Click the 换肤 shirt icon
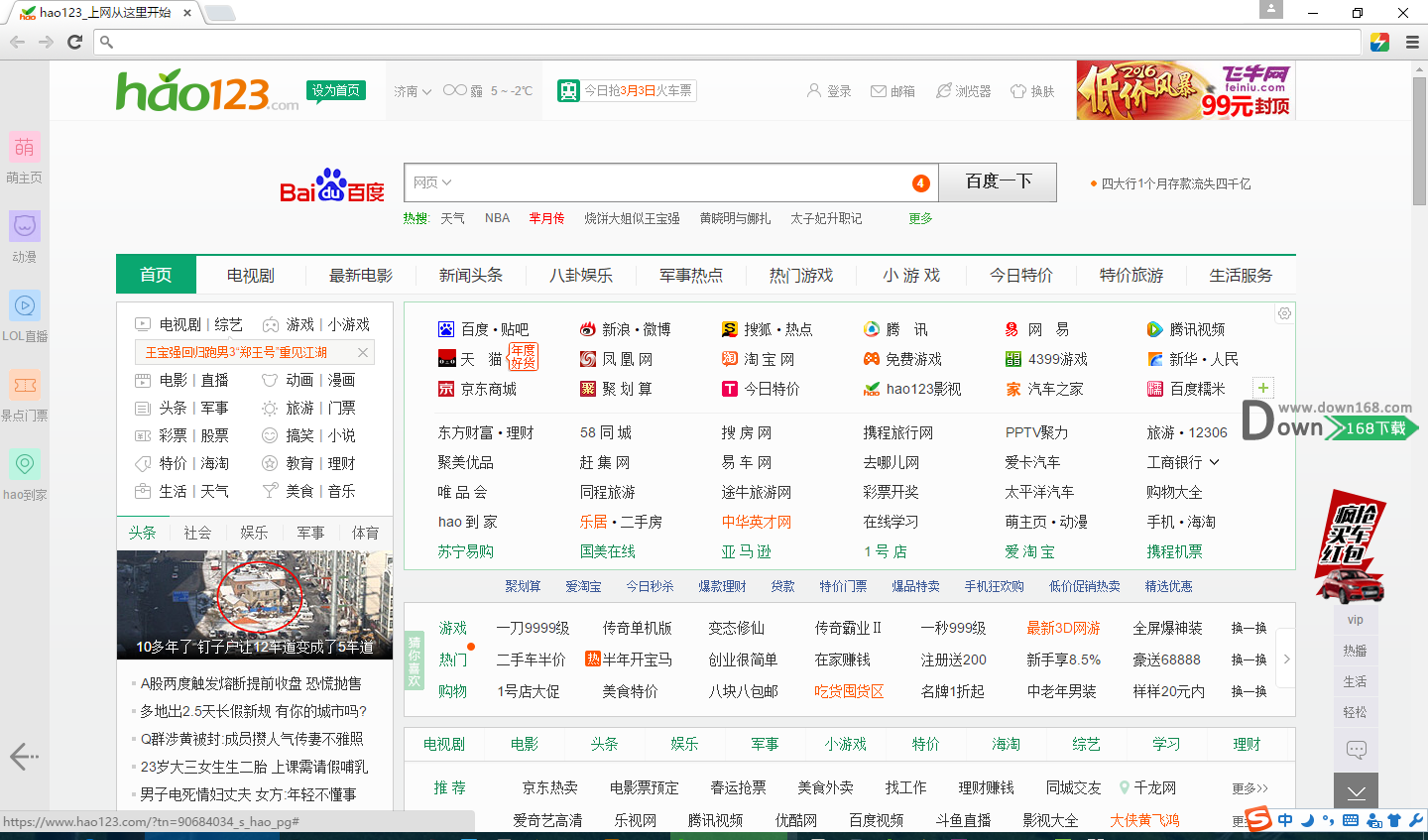Screen dimensions: 1428x840 1018,91
